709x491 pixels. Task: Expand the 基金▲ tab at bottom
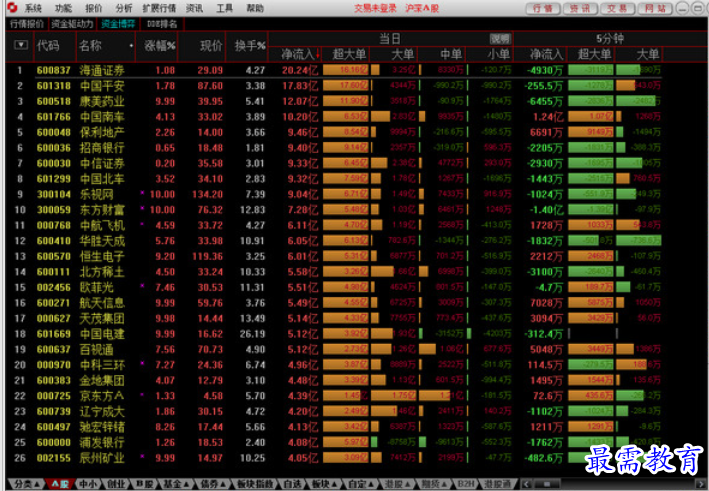click(175, 484)
